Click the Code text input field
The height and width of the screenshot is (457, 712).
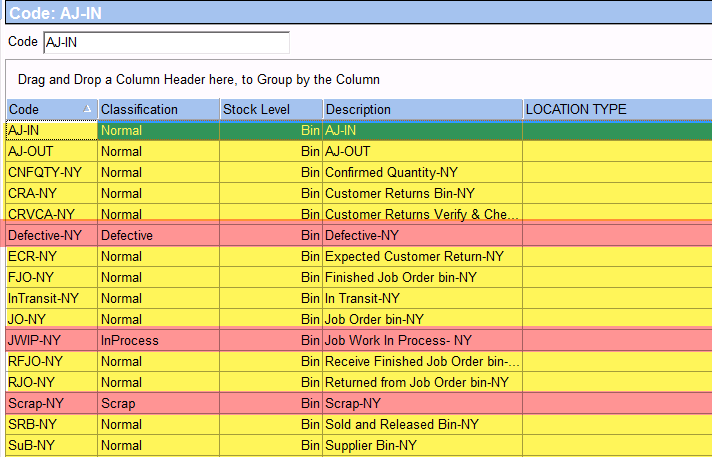(x=166, y=42)
